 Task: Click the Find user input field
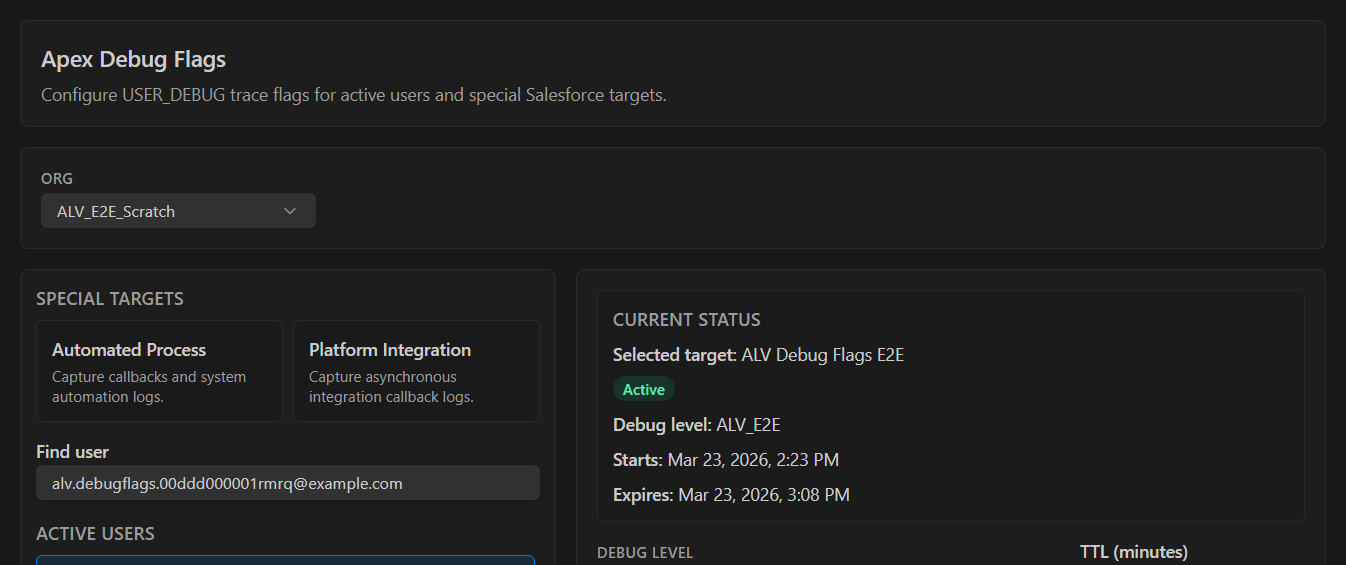(288, 483)
